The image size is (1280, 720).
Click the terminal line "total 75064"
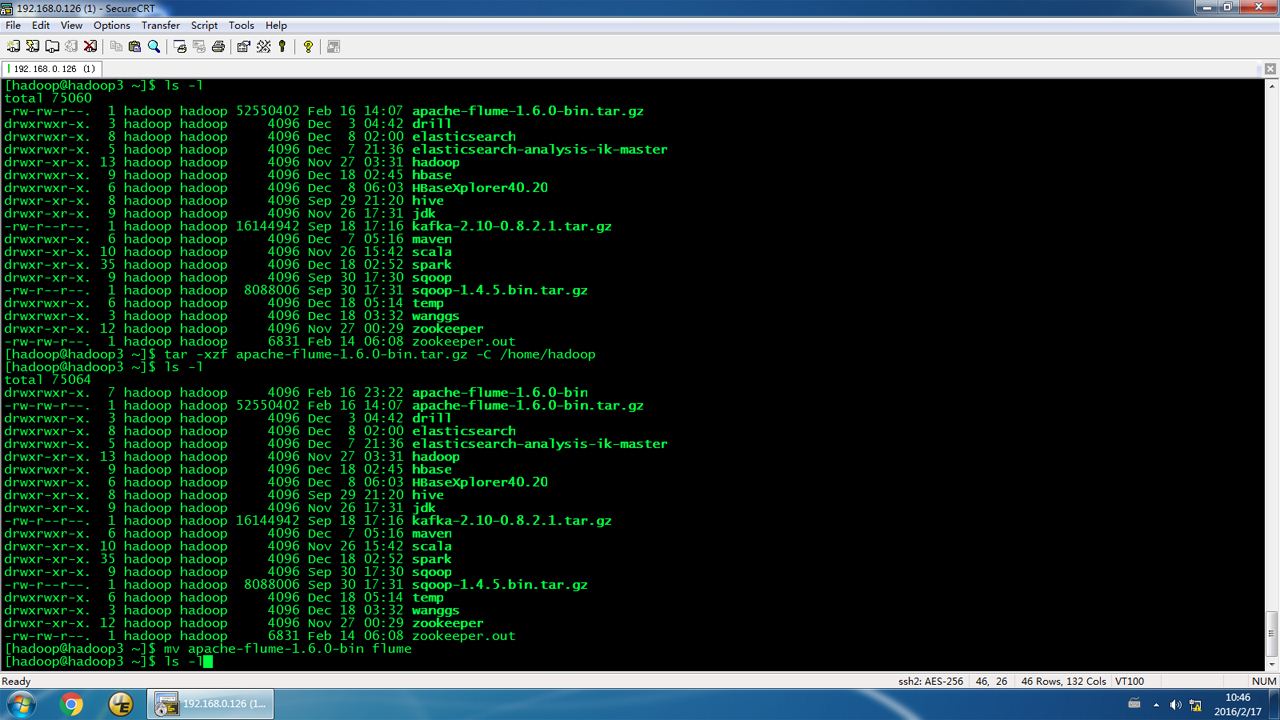click(x=48, y=380)
